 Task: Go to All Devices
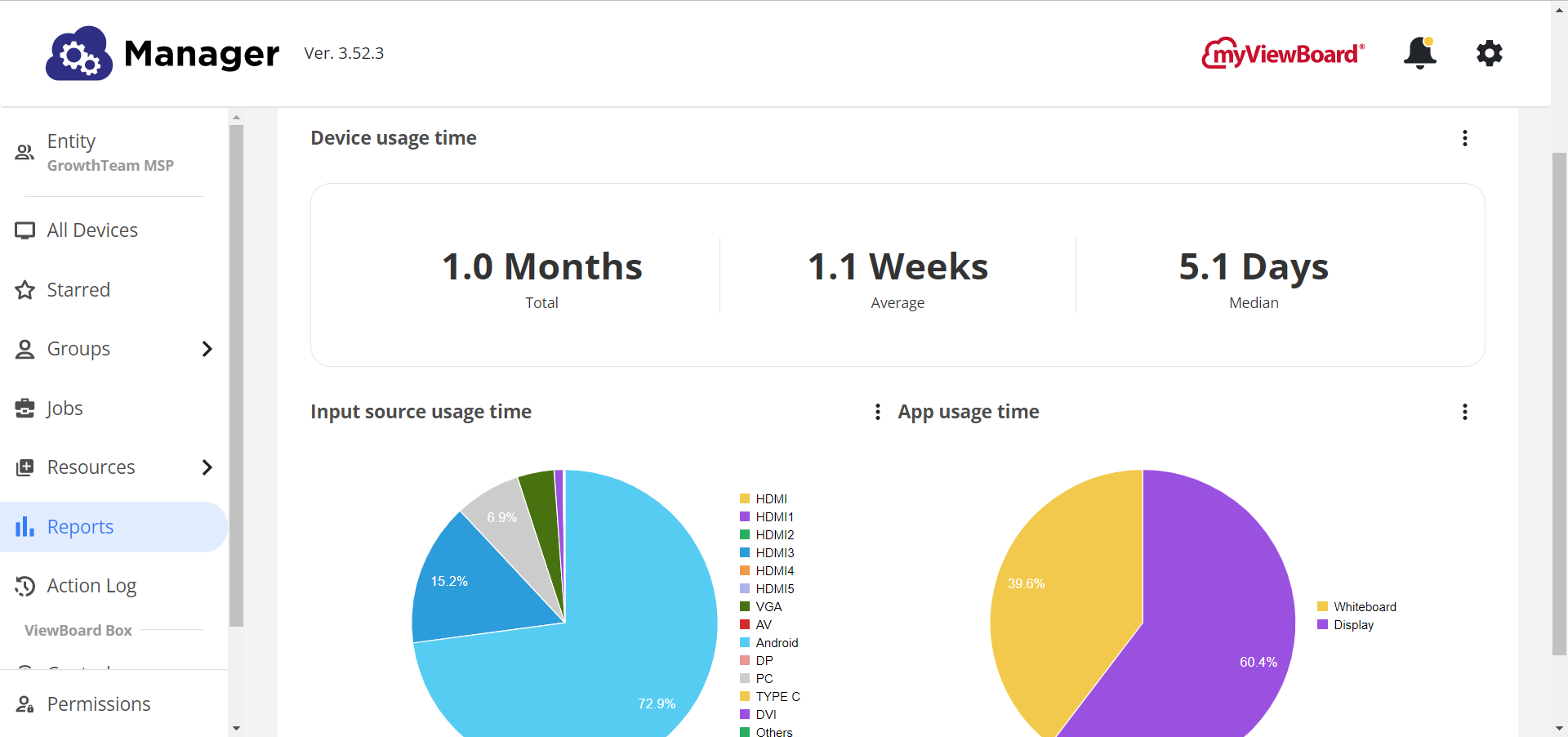114,230
